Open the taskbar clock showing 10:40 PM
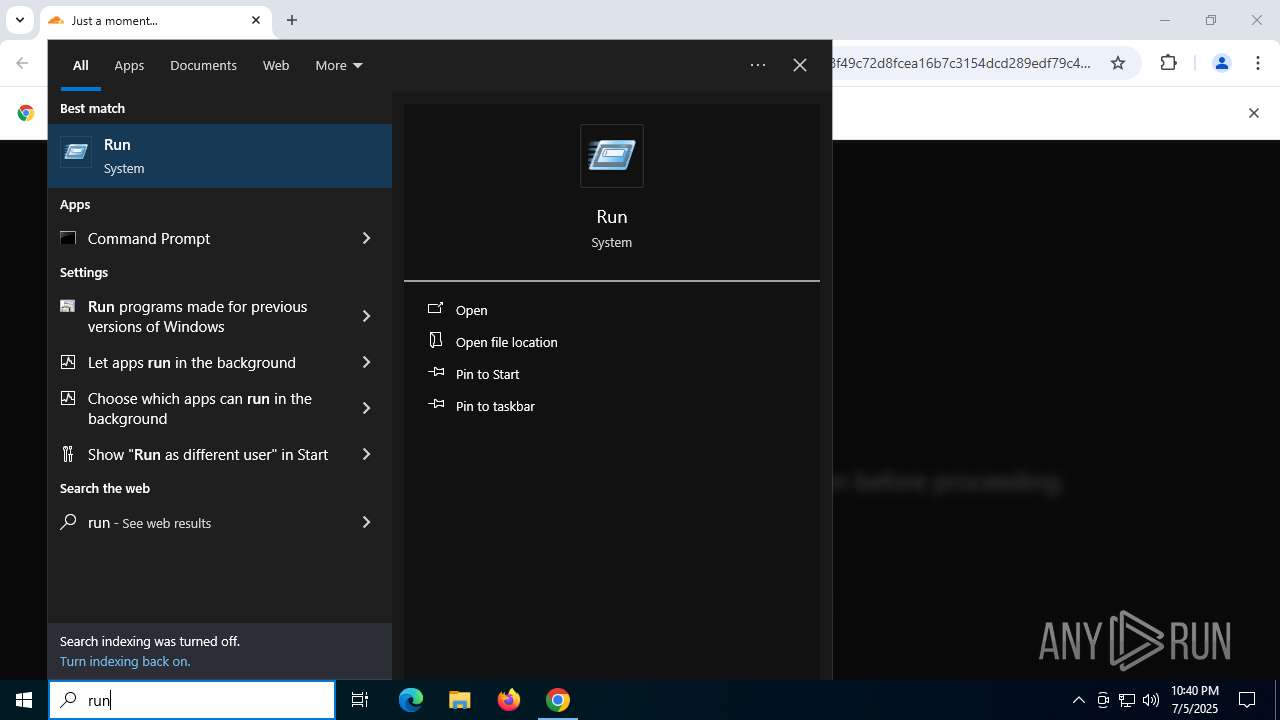Viewport: 1280px width, 720px height. point(1194,700)
